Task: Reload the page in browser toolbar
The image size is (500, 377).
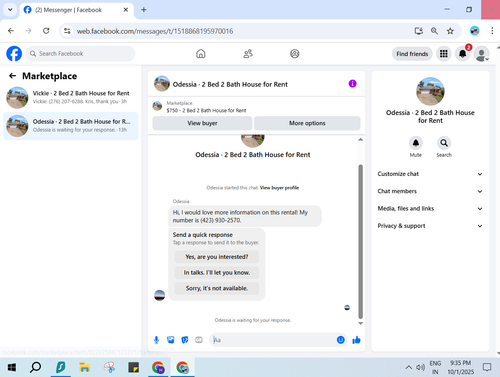Action: (46, 31)
